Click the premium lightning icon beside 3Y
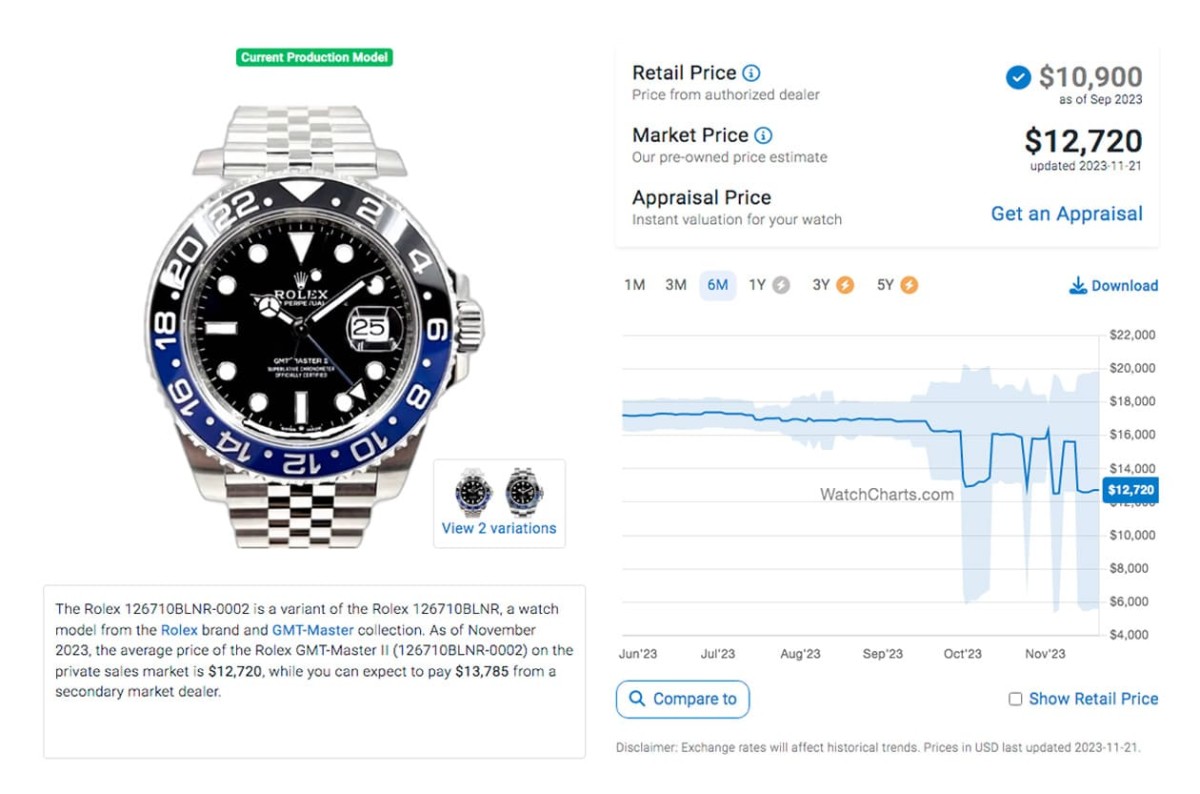 coord(845,285)
